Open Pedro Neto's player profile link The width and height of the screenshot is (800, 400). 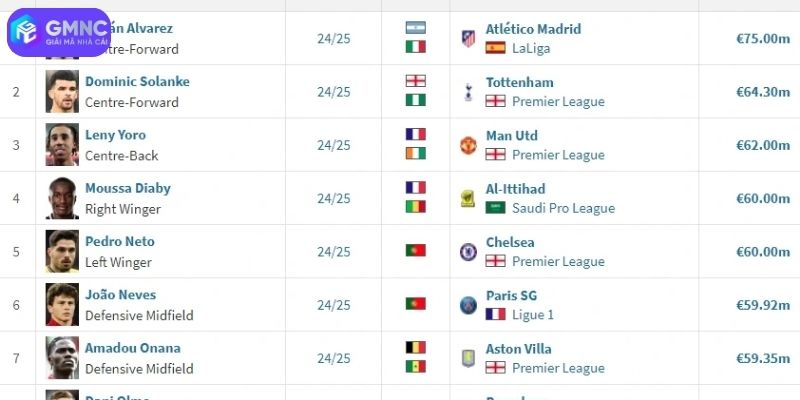pyautogui.click(x=120, y=241)
